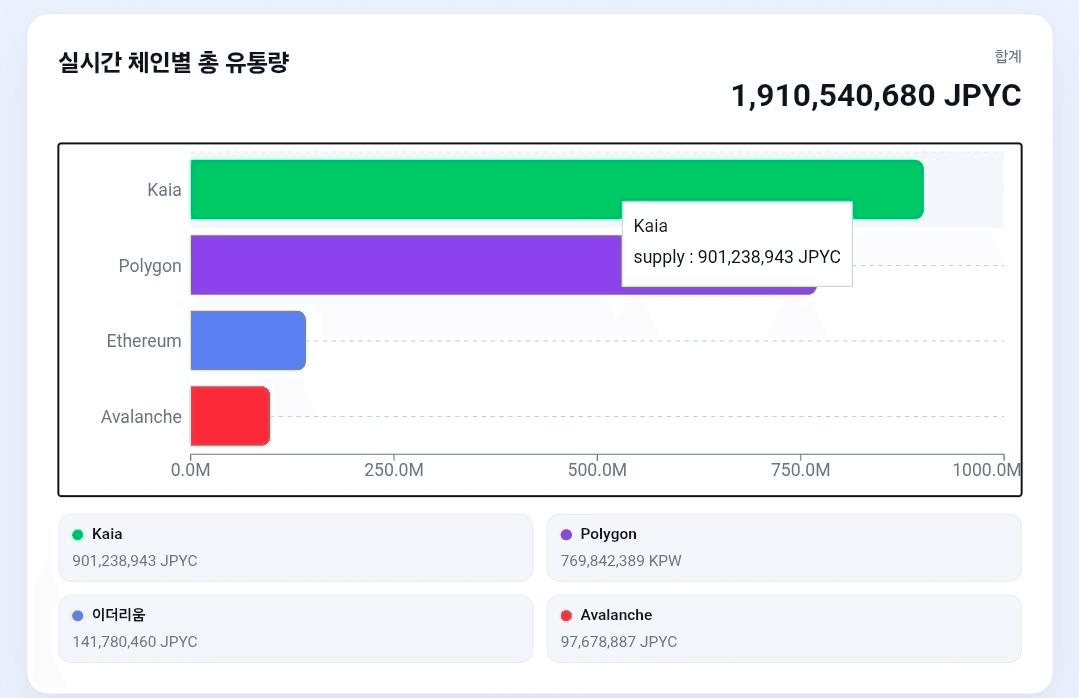This screenshot has height=698, width=1079.
Task: Click the blue Ethereum bar in chart
Action: click(x=248, y=340)
